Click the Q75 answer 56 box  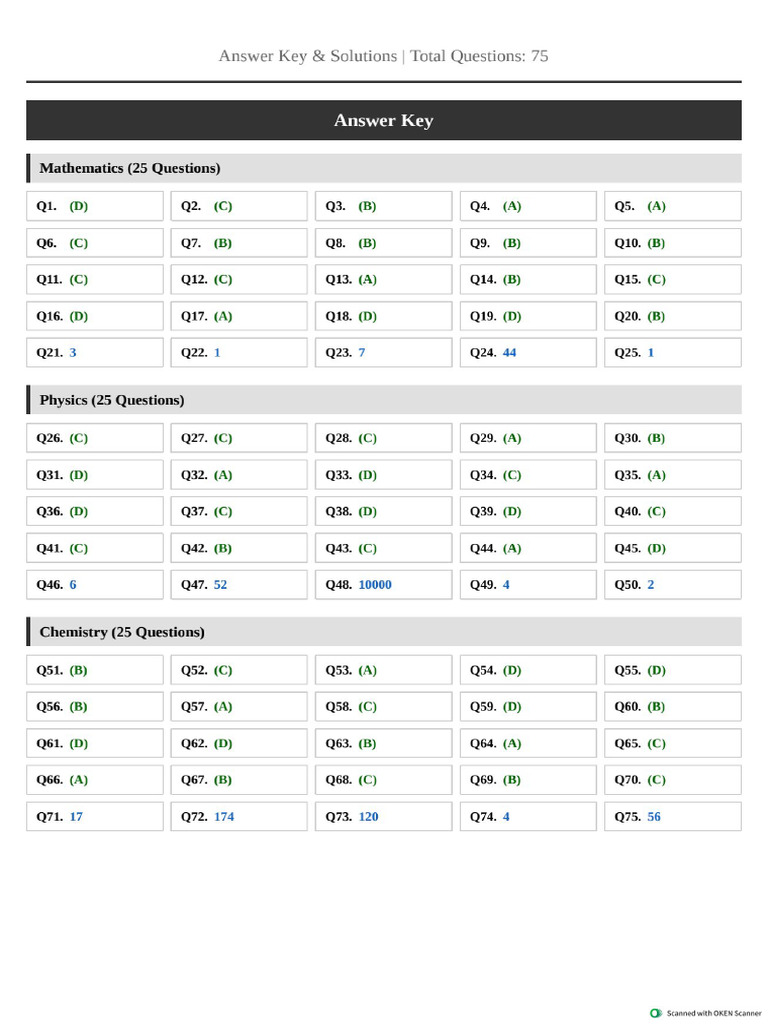tap(673, 816)
